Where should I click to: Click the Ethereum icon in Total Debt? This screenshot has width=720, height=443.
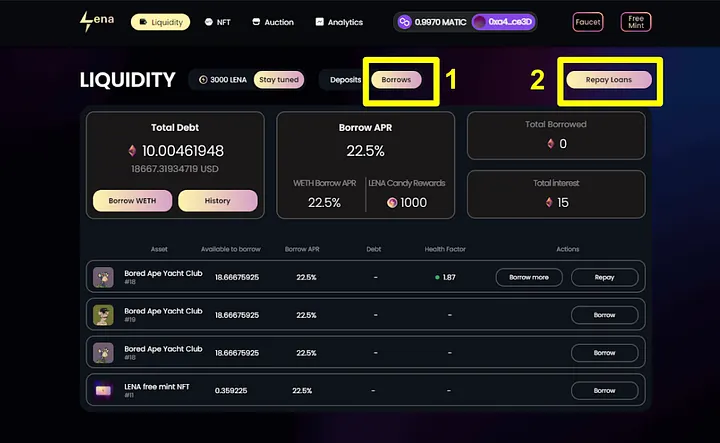(132, 151)
